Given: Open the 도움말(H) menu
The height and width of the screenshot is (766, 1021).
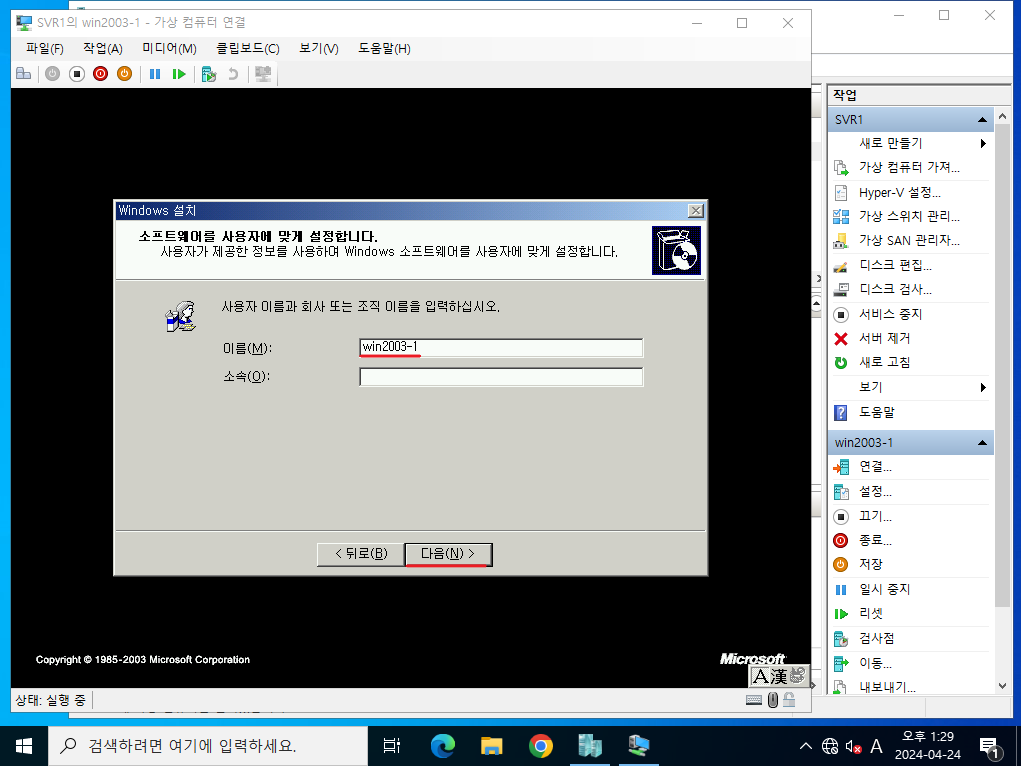Looking at the screenshot, I should [x=384, y=49].
